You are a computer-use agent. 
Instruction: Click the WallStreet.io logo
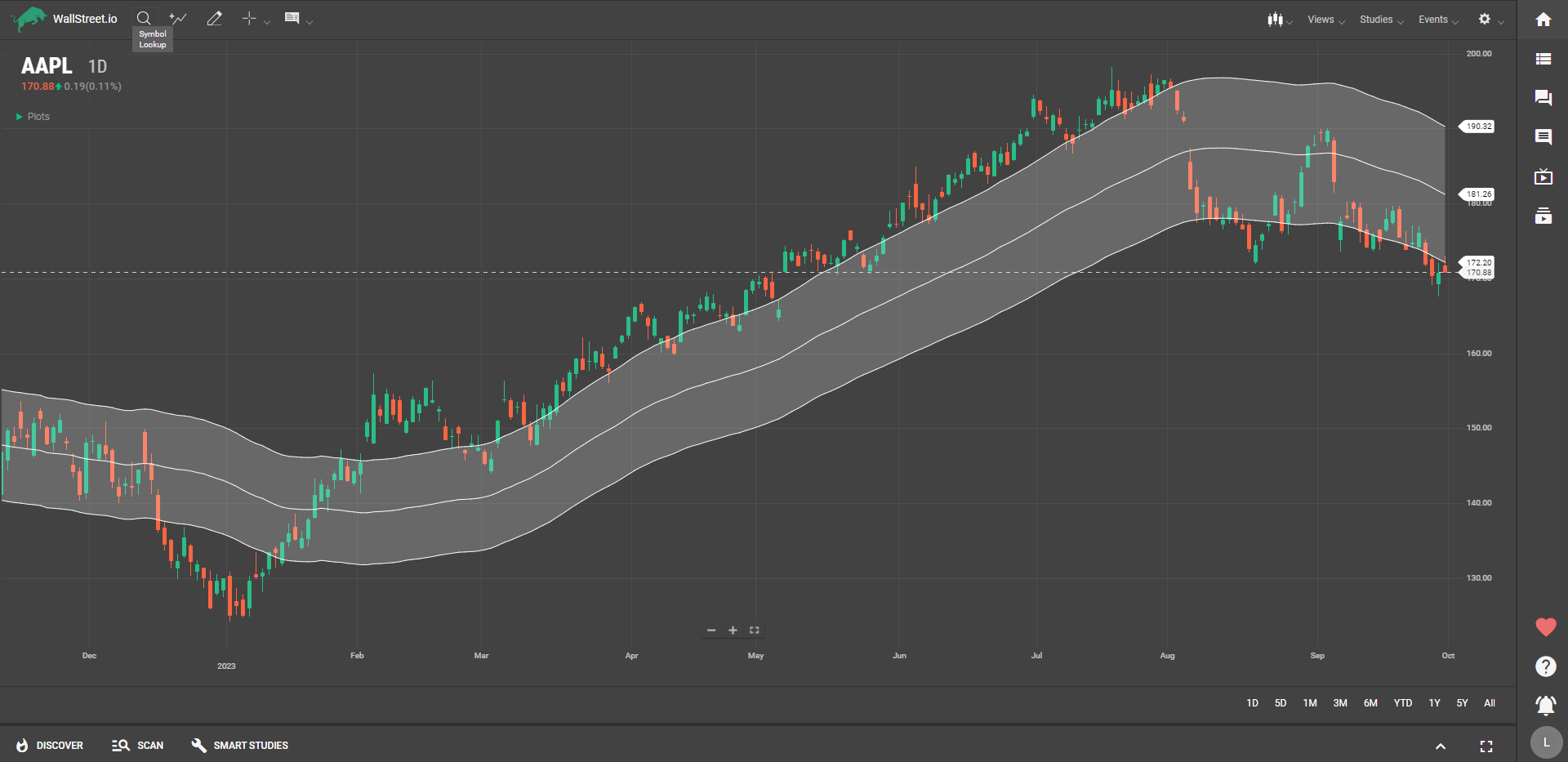[x=65, y=19]
